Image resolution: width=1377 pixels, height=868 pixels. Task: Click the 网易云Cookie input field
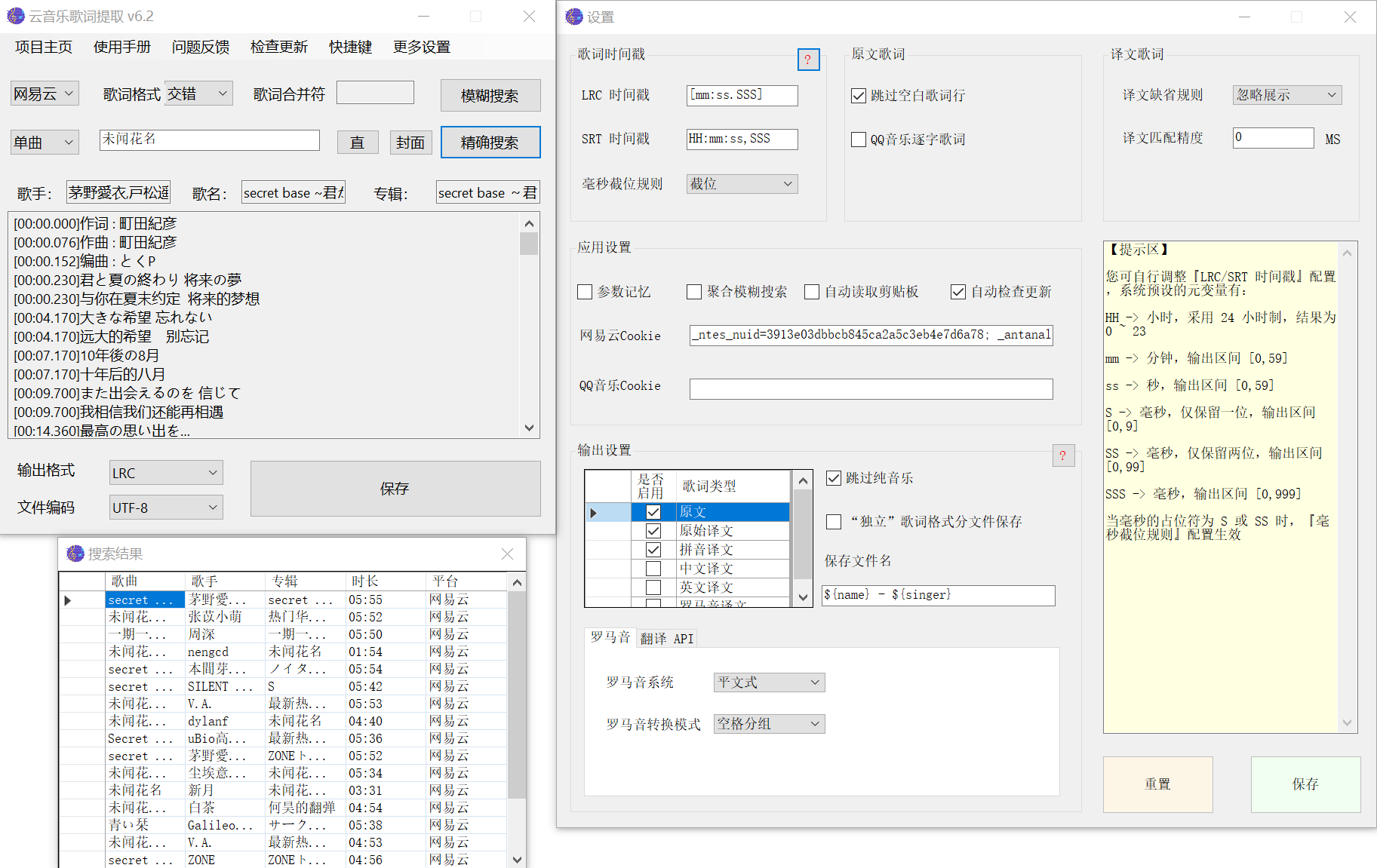(x=871, y=335)
